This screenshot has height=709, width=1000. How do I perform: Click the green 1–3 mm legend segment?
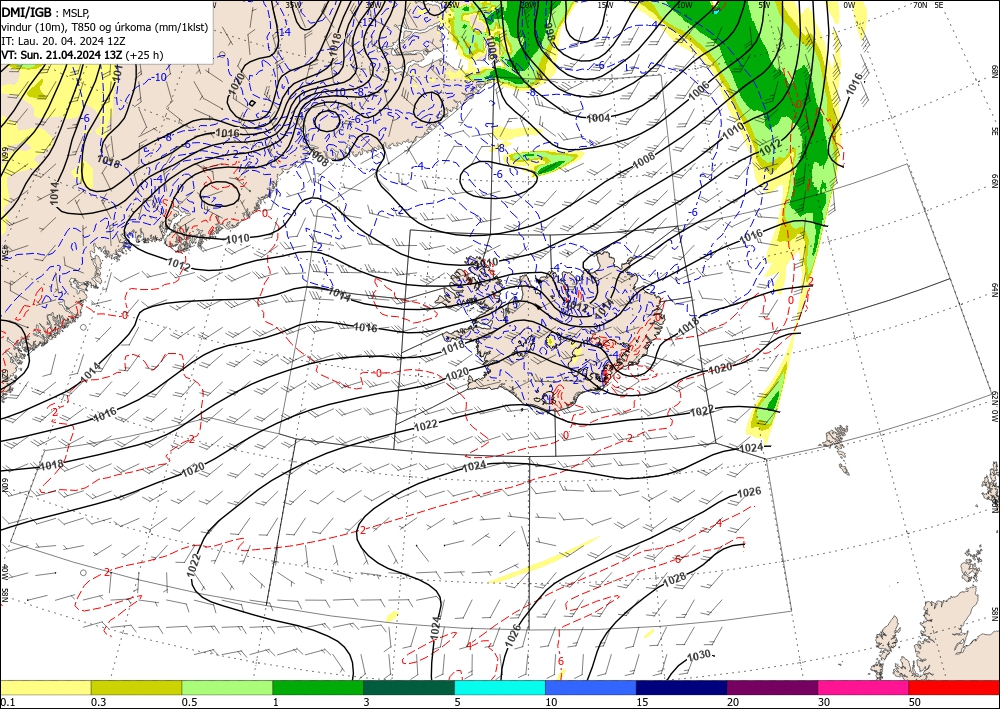[x=318, y=687]
